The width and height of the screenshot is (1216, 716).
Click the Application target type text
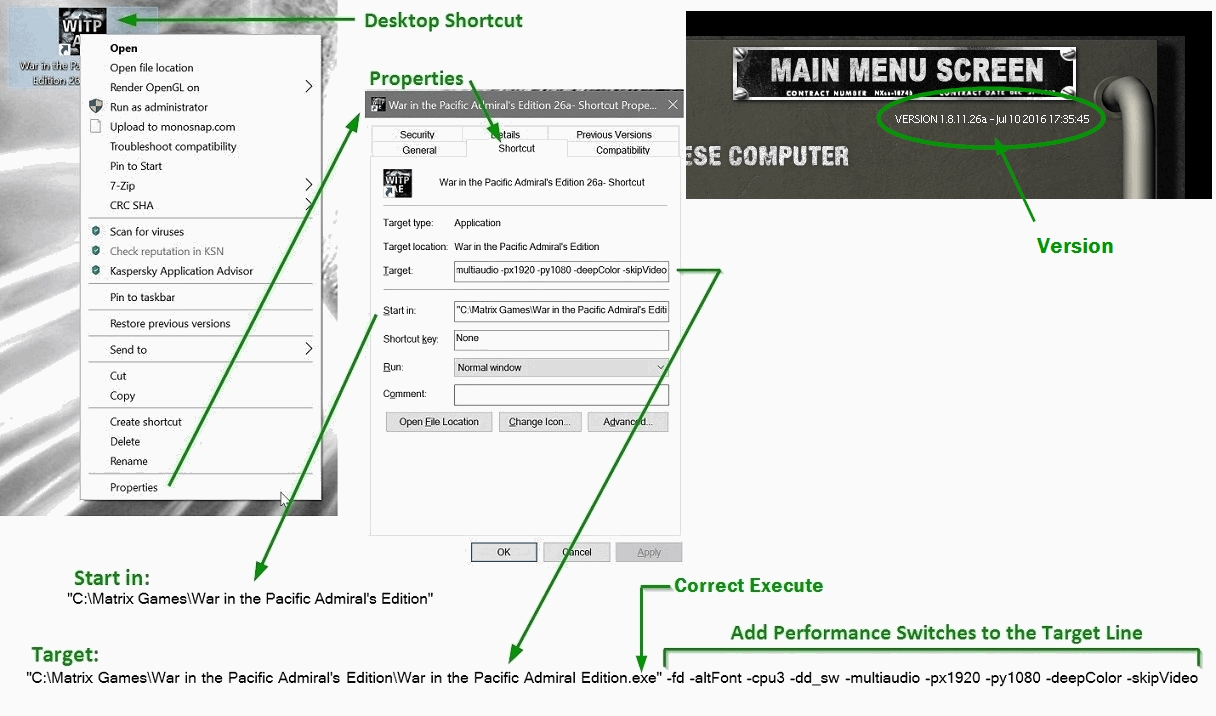point(478,223)
